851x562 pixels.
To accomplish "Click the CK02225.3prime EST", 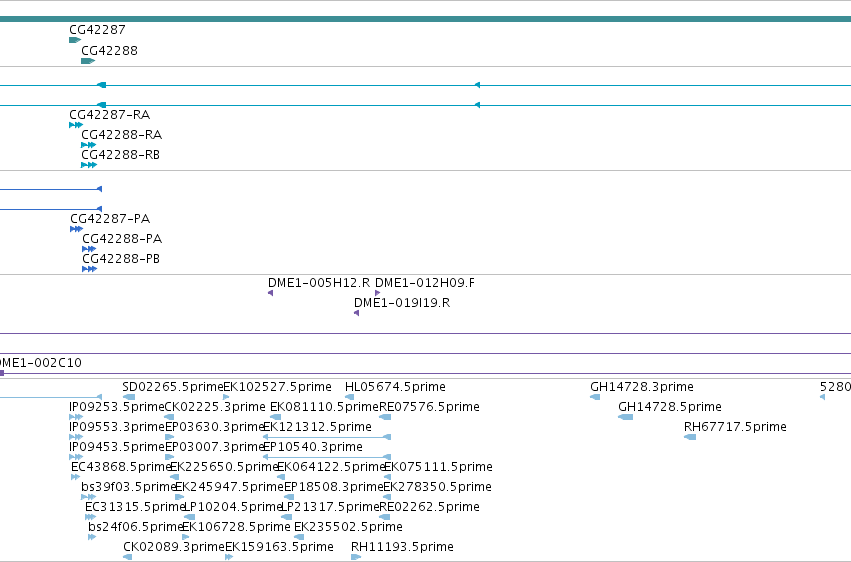I will point(215,407).
